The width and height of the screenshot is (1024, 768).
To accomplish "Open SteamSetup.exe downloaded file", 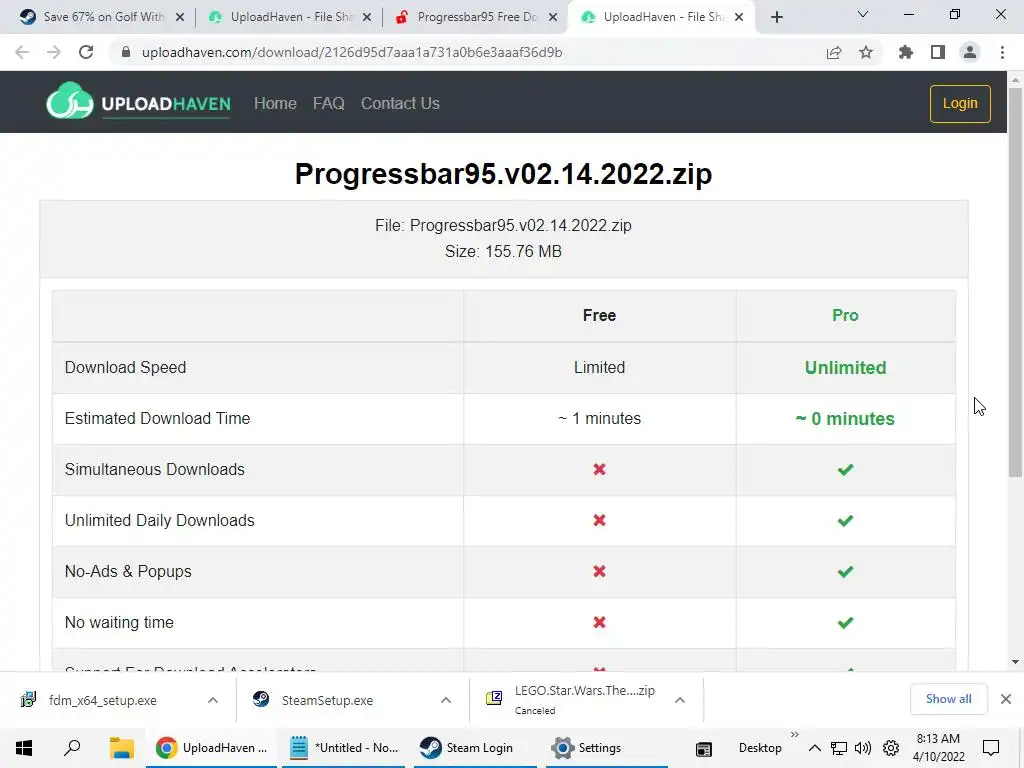I will click(327, 700).
